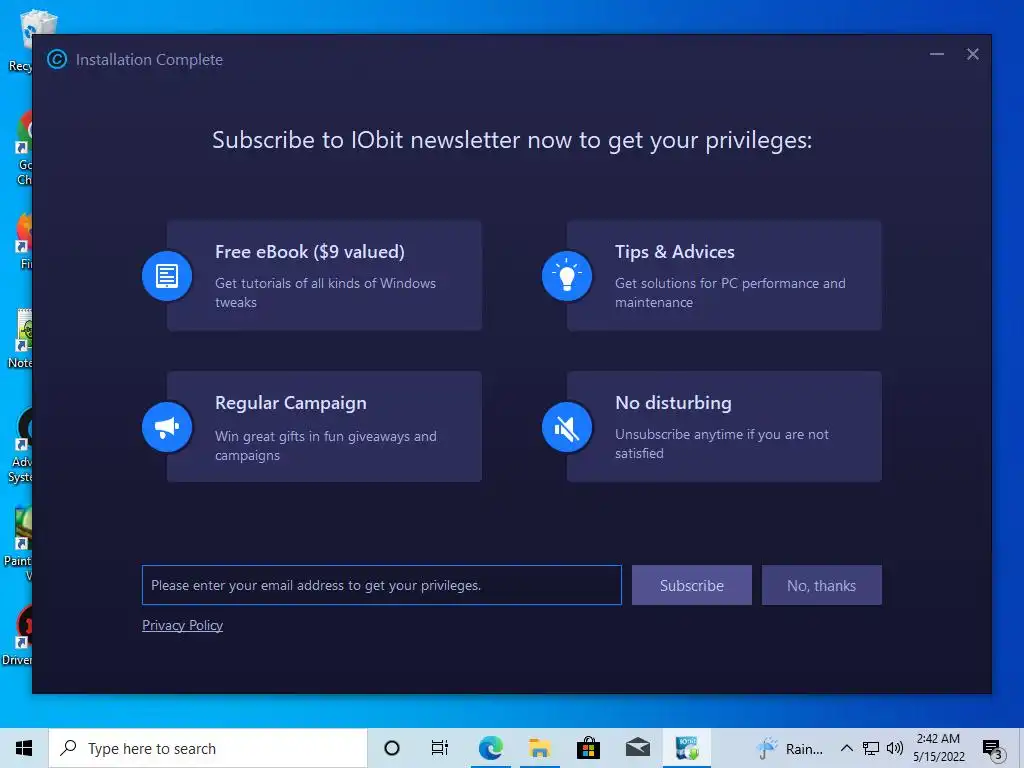Decline with the No, thanks button

click(x=822, y=585)
